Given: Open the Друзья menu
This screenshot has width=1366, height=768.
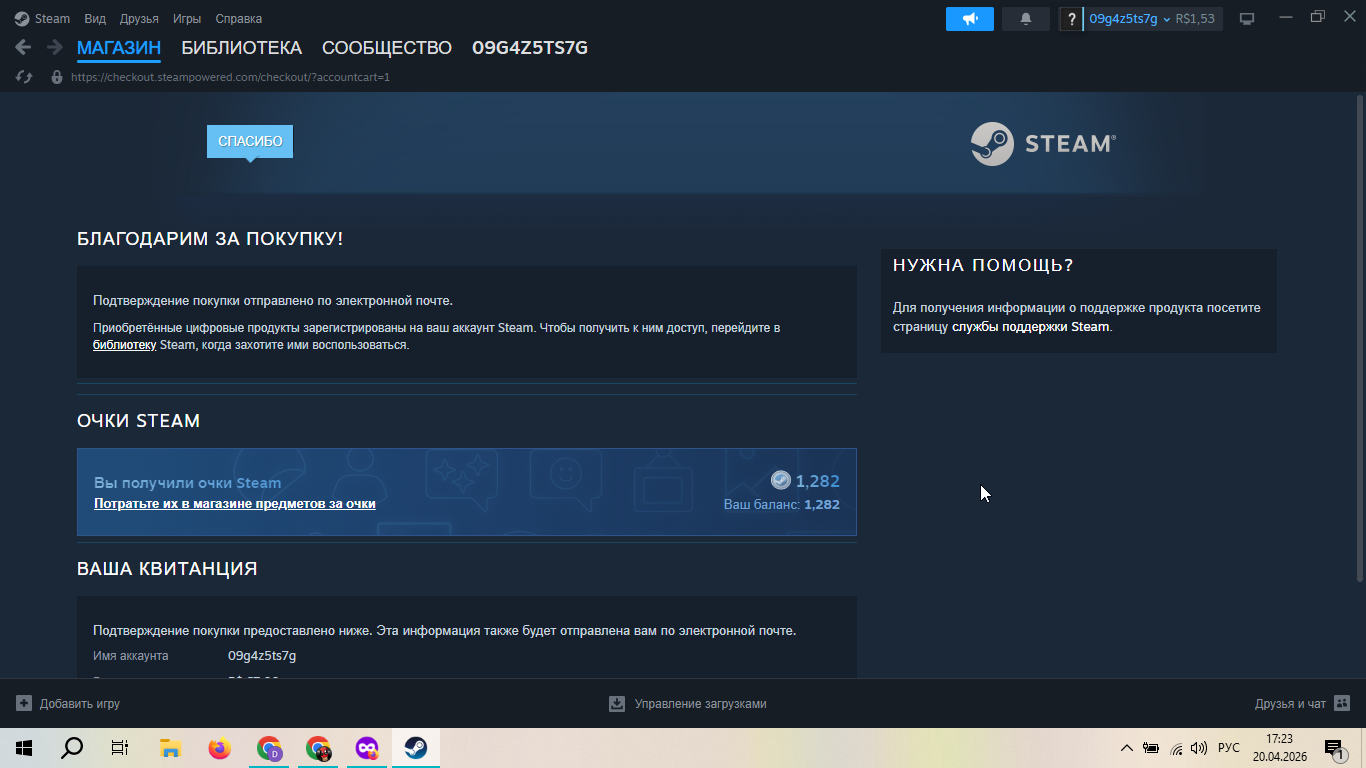Looking at the screenshot, I should (139, 19).
